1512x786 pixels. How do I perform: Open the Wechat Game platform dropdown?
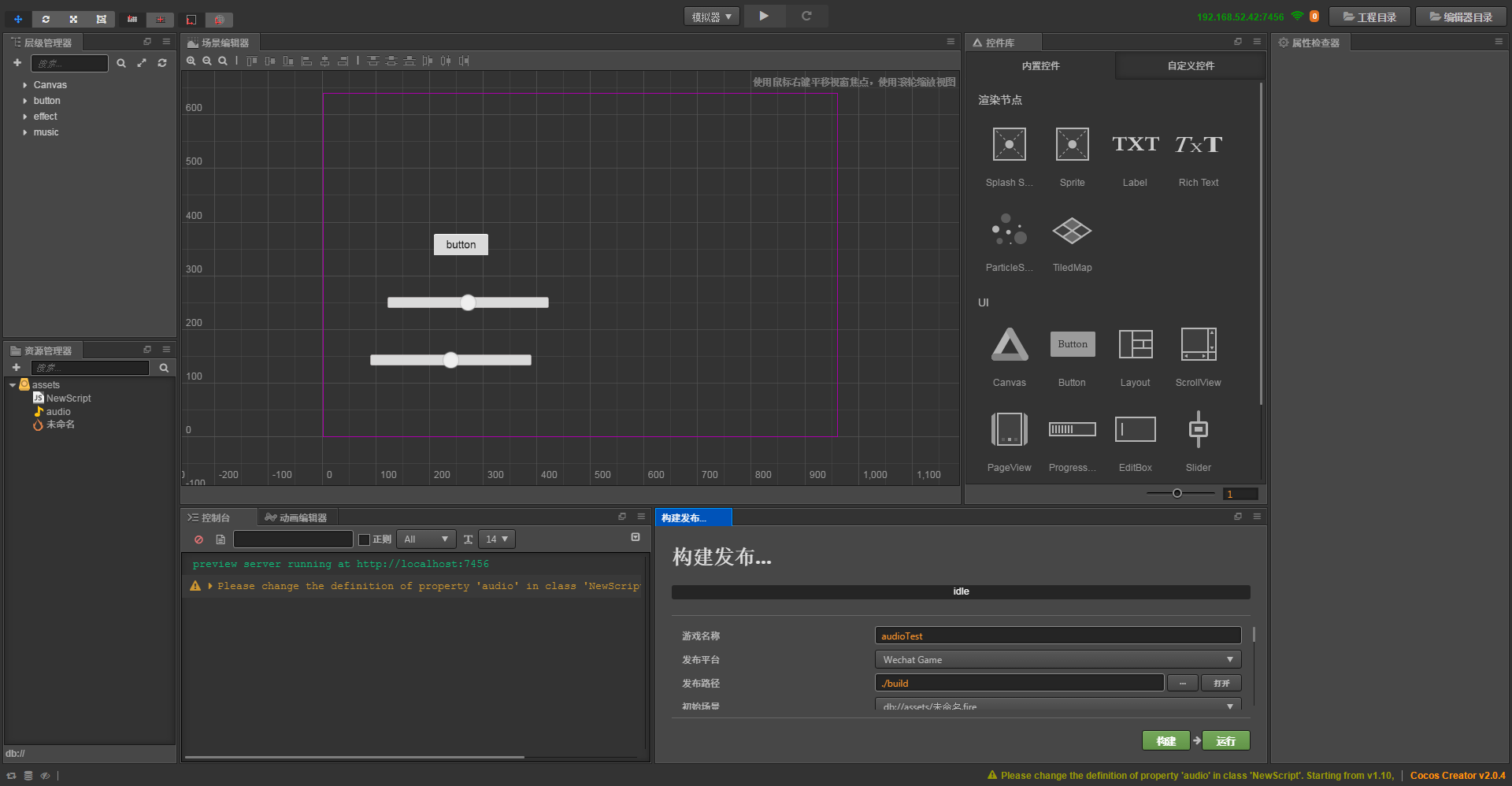point(1058,660)
